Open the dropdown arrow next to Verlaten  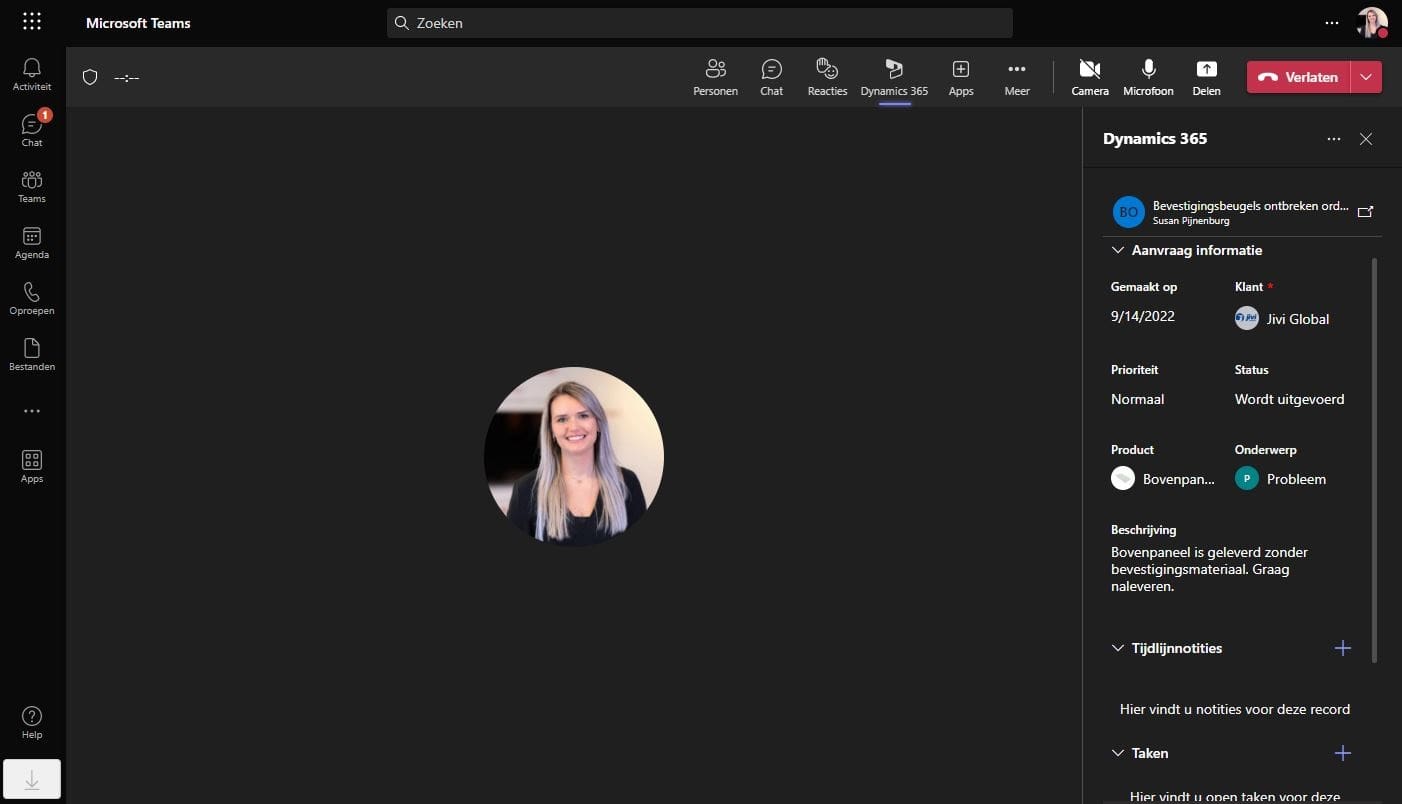pyautogui.click(x=1366, y=77)
